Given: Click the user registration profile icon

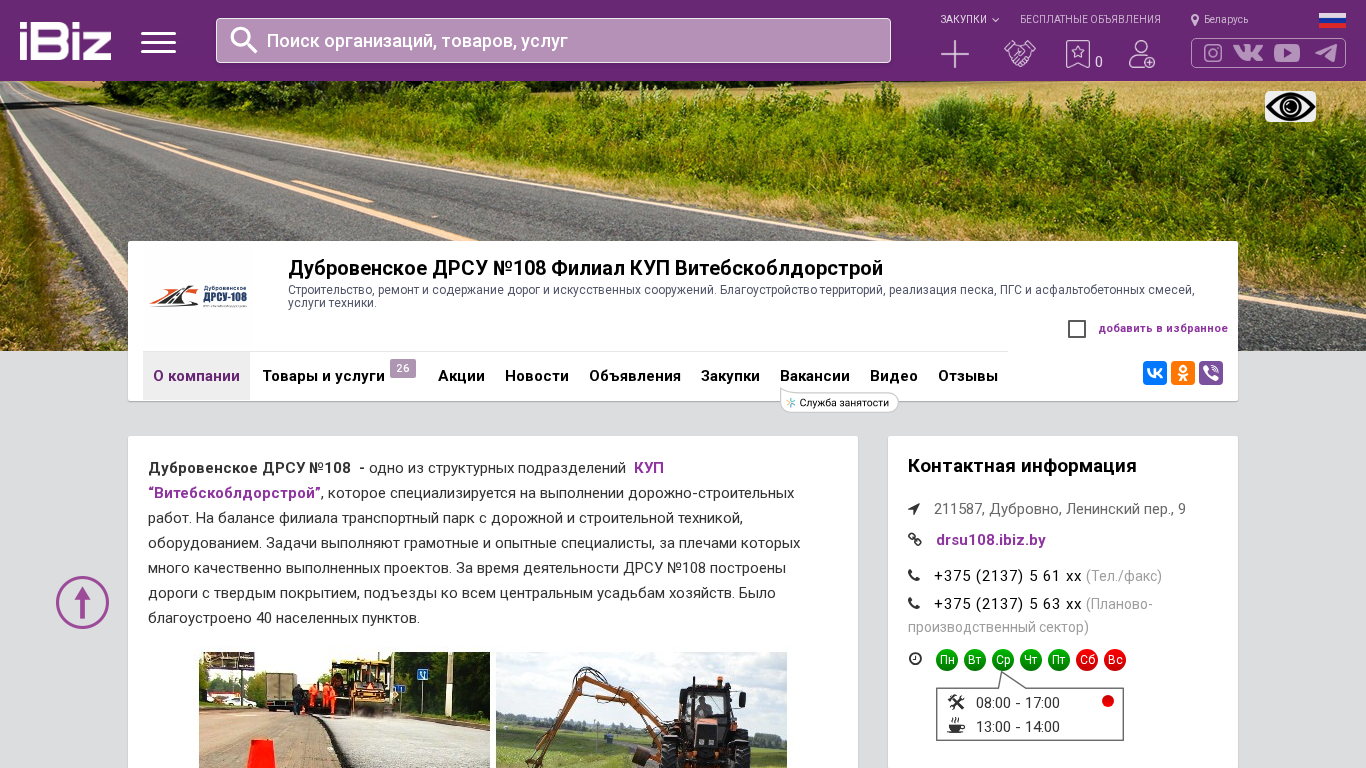Looking at the screenshot, I should click(x=1142, y=54).
